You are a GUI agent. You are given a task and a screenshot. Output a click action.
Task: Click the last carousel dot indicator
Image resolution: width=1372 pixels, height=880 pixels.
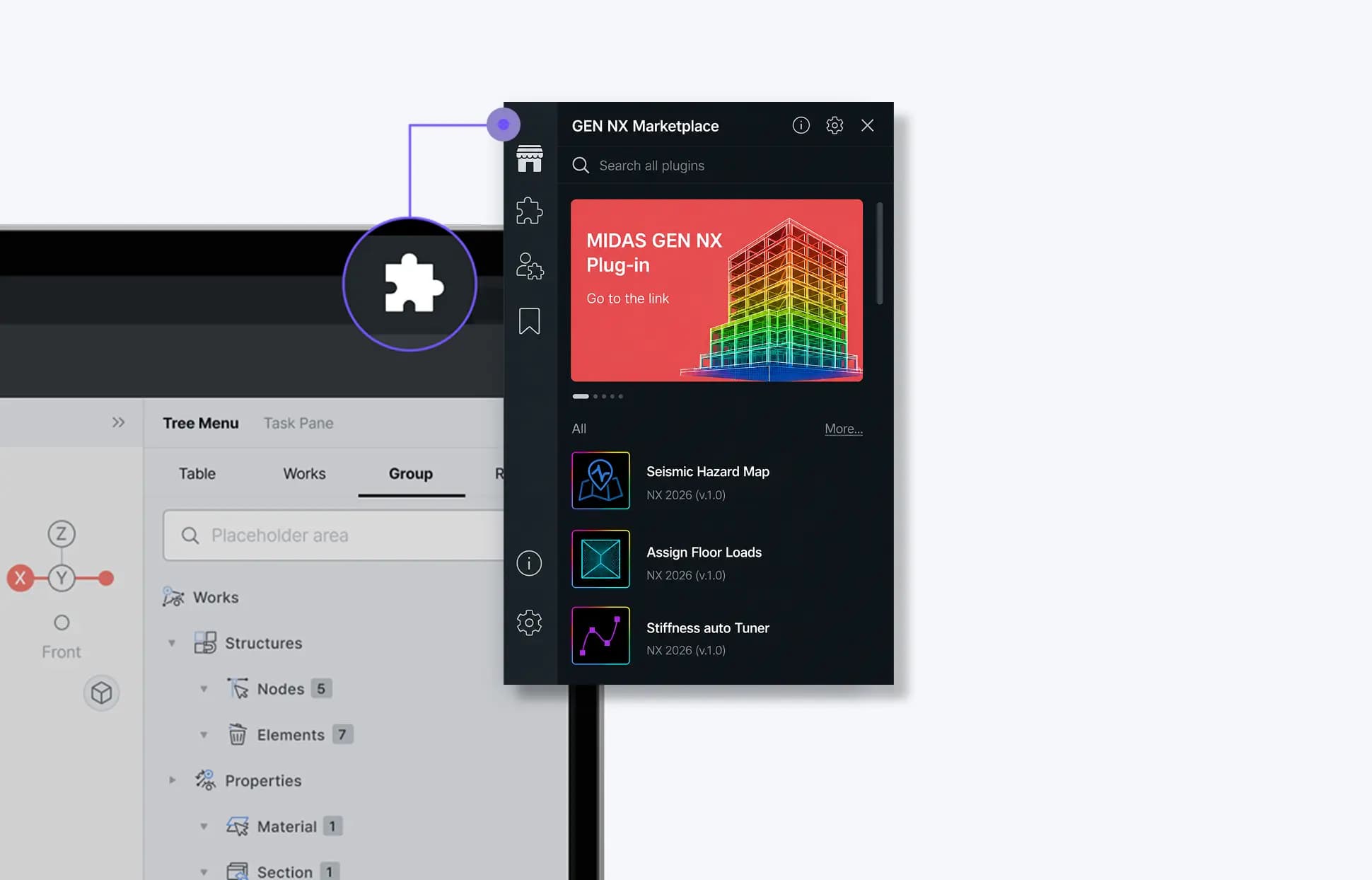point(621,396)
